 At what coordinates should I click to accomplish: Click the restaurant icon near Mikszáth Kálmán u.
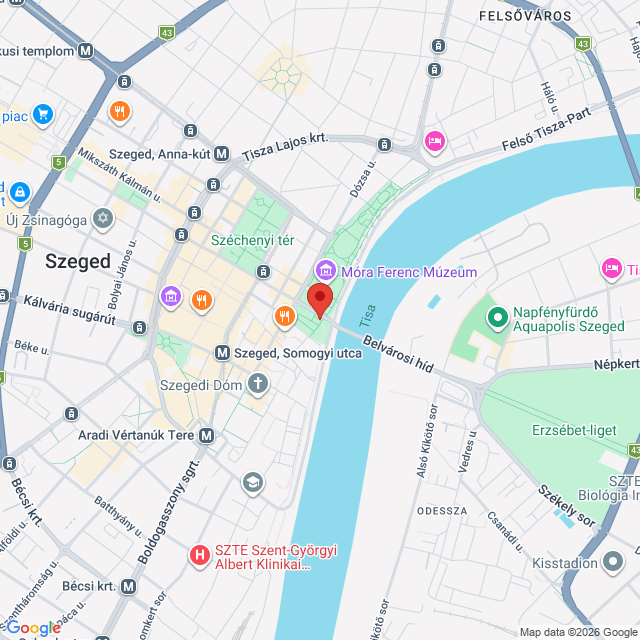click(120, 112)
